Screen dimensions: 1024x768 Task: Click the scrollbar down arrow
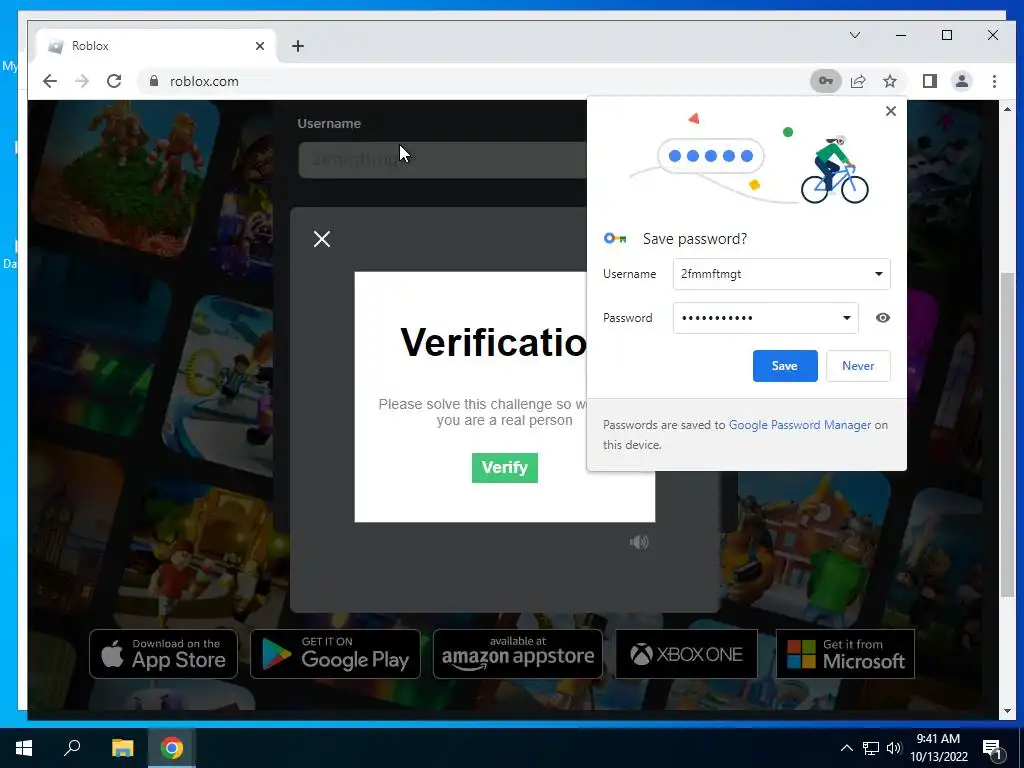(1007, 711)
